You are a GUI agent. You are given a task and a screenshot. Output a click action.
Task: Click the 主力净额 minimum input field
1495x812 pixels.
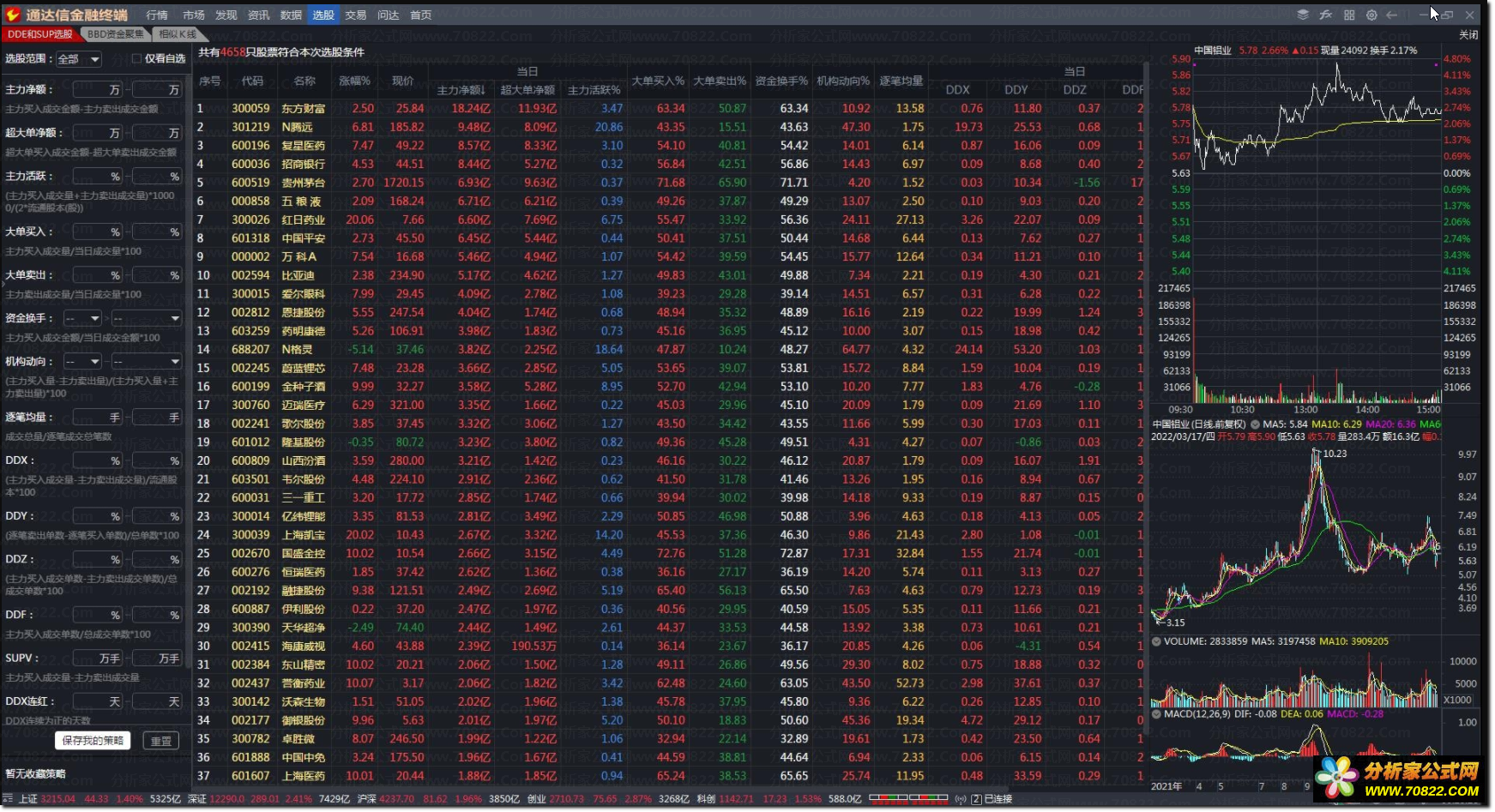pyautogui.click(x=98, y=89)
